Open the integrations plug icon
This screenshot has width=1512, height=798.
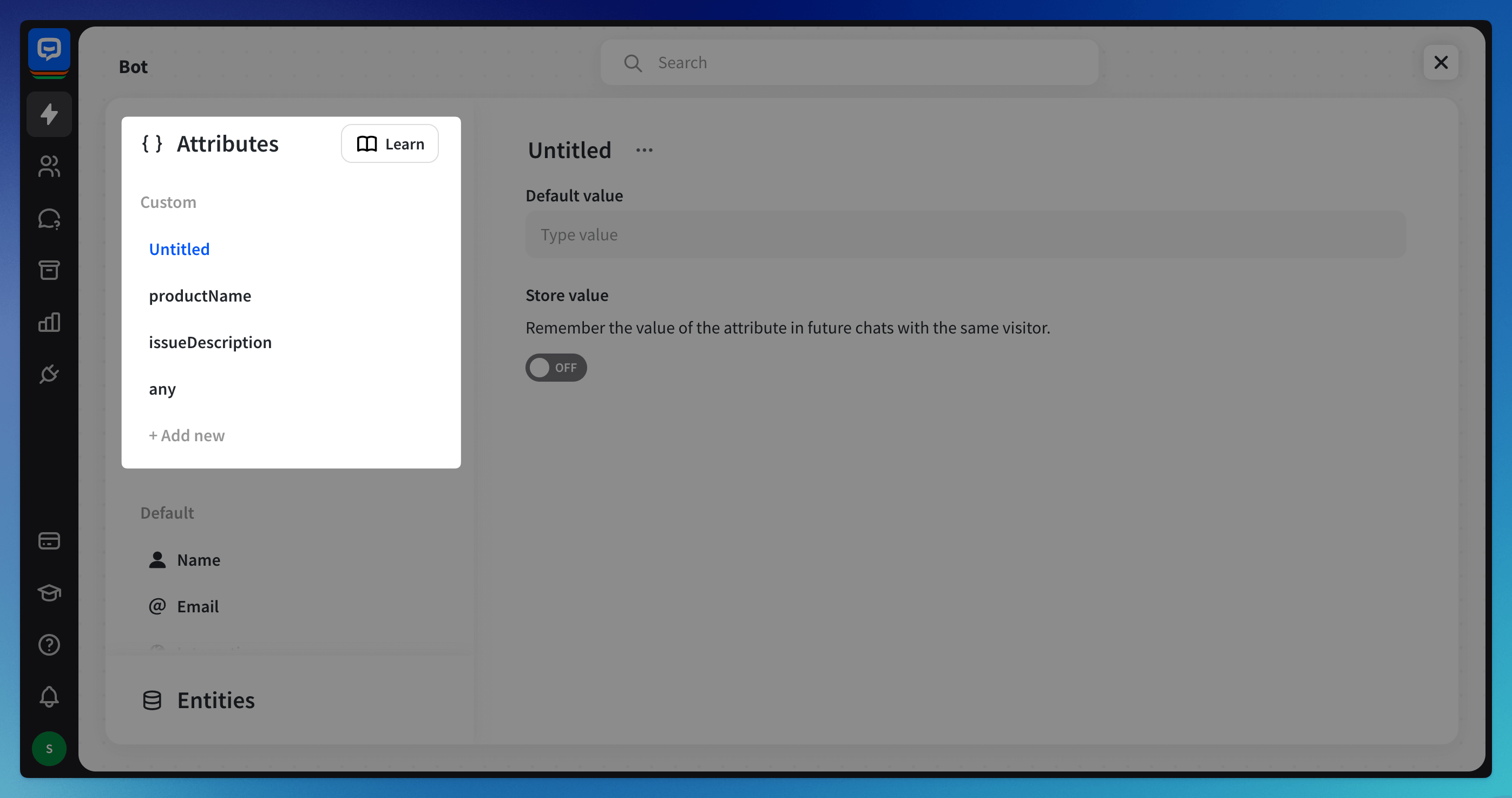[49, 374]
